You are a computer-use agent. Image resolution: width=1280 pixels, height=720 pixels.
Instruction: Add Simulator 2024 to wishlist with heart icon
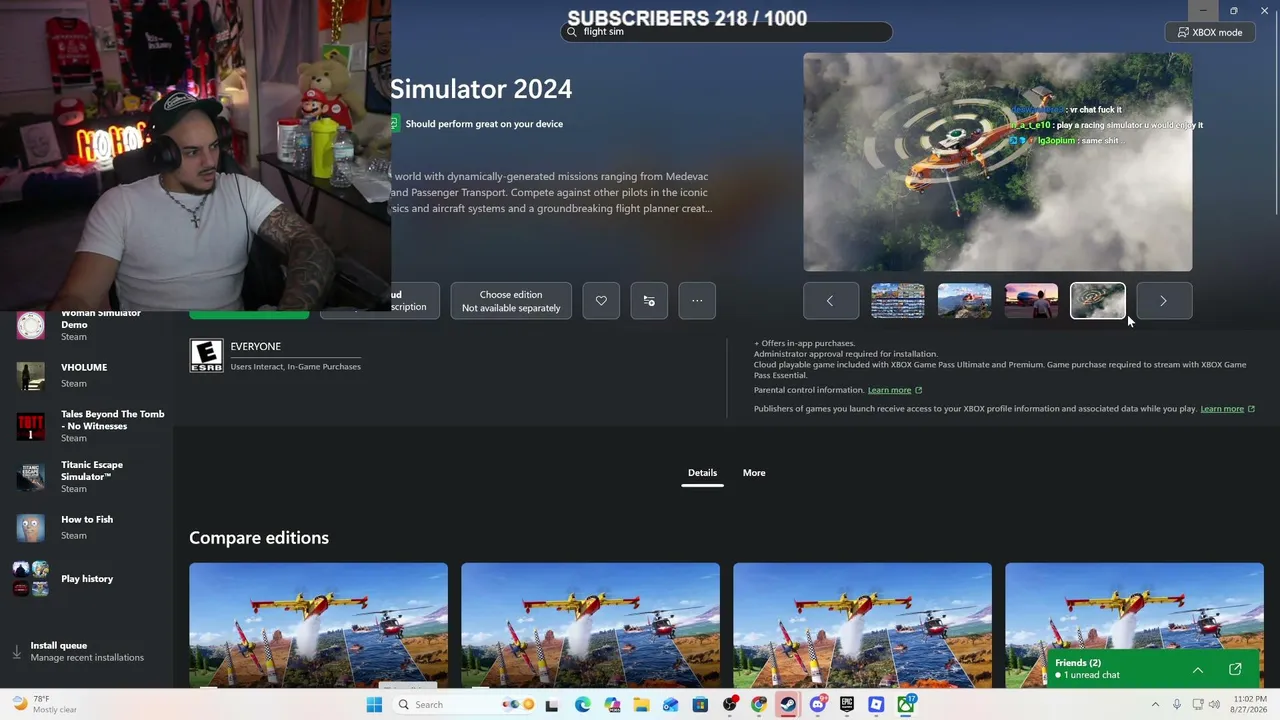(601, 301)
